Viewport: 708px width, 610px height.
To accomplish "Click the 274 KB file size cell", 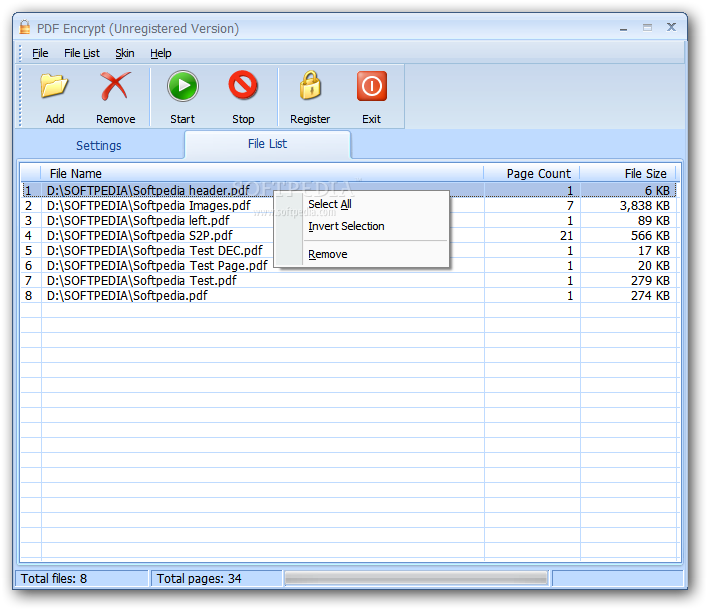I will (650, 295).
